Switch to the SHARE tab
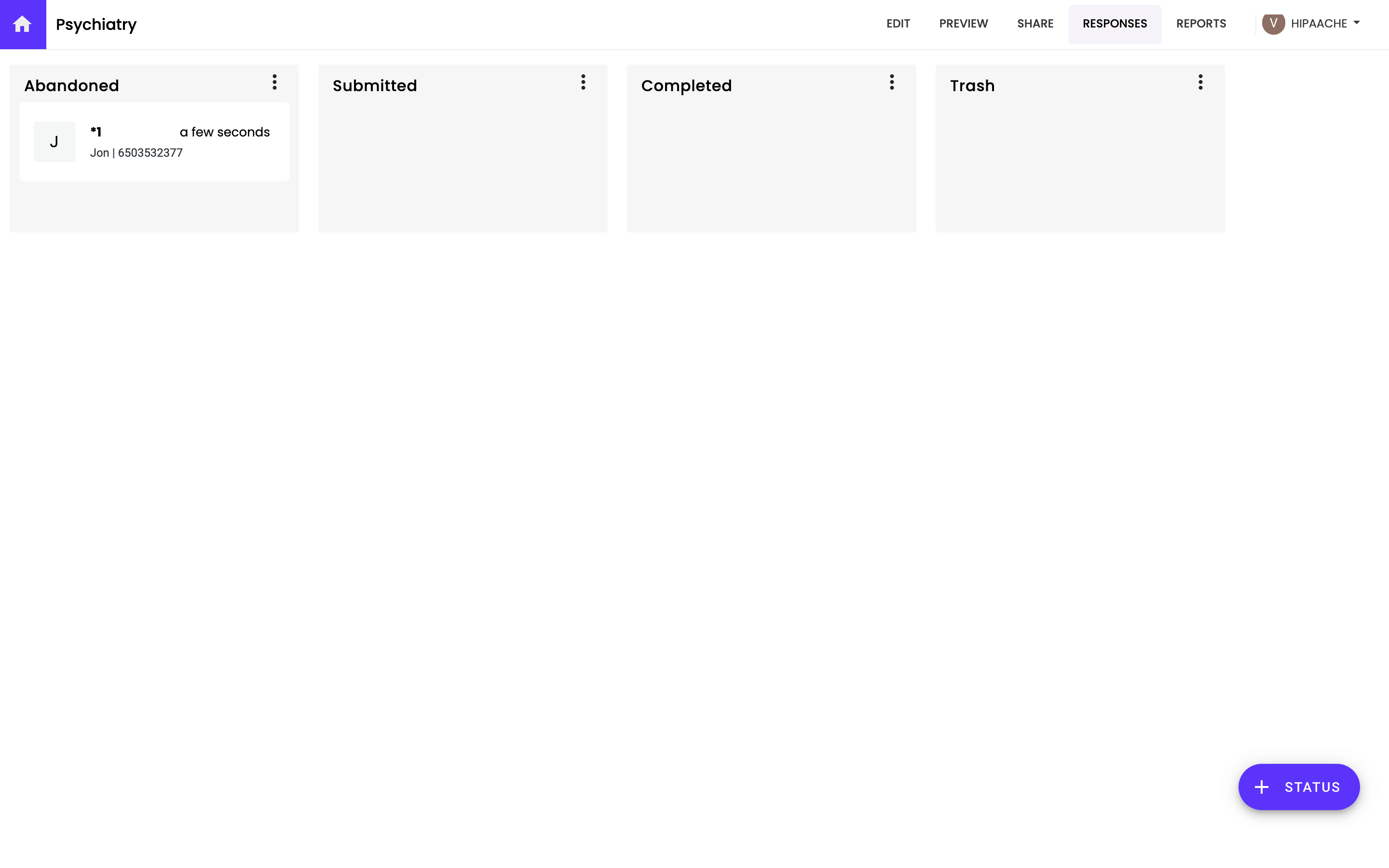The width and height of the screenshot is (1389, 868). tap(1035, 24)
